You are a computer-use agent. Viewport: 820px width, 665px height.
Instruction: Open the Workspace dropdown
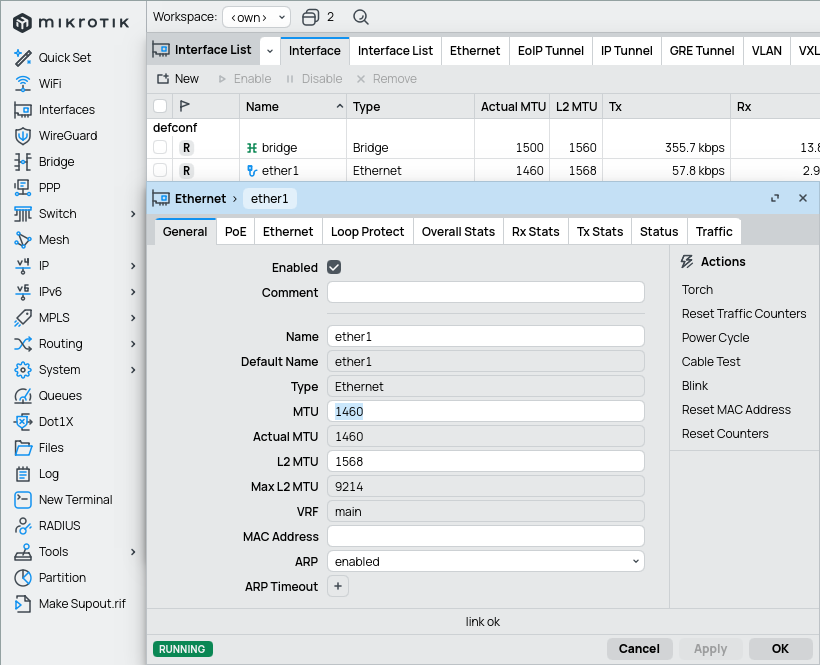(256, 17)
